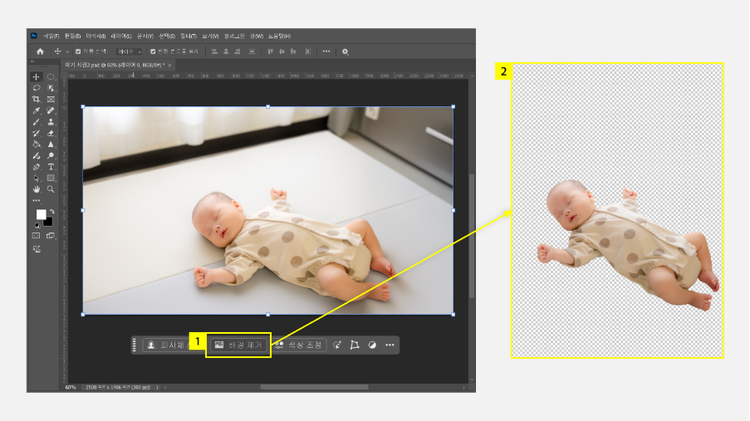This screenshot has width=750, height=421.
Task: Click the Align vertical centers icon
Action: pos(282,52)
